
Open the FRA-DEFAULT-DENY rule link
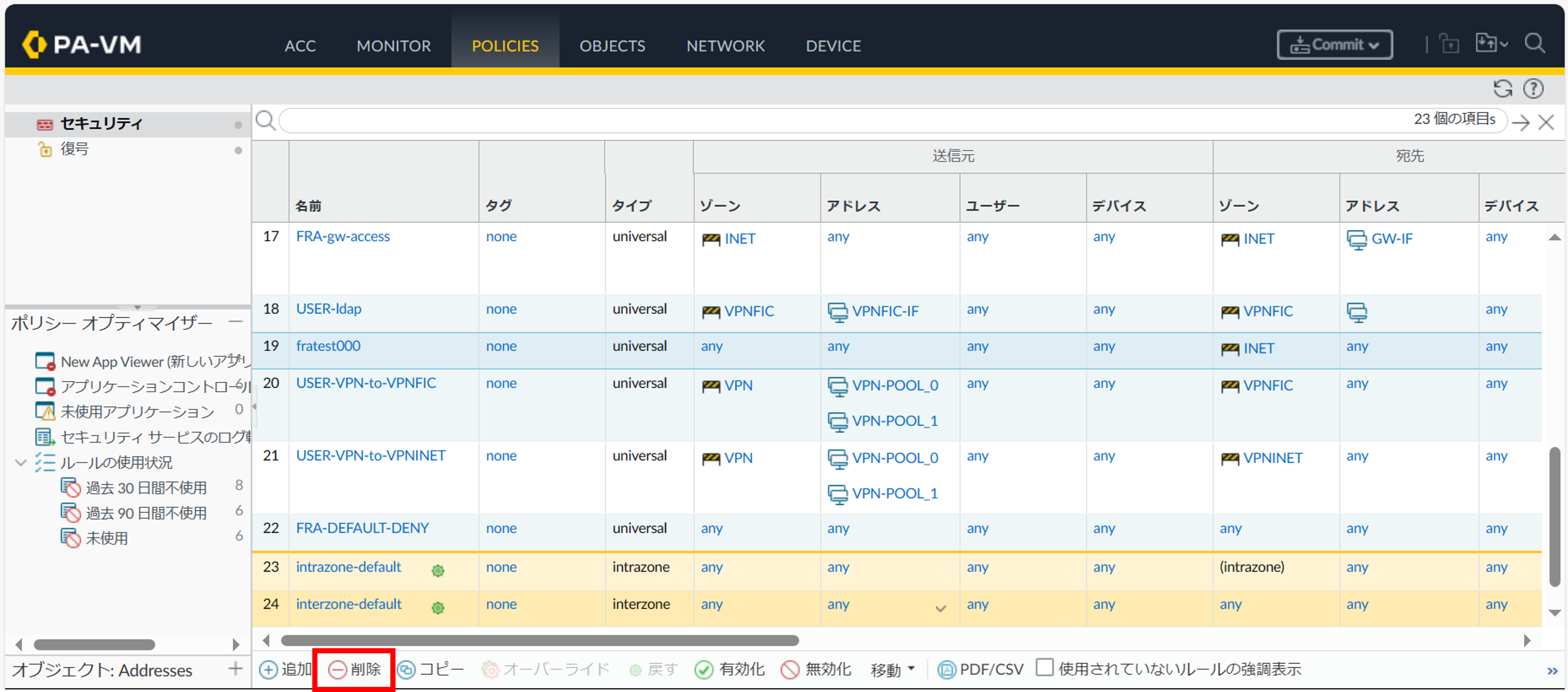(x=362, y=528)
